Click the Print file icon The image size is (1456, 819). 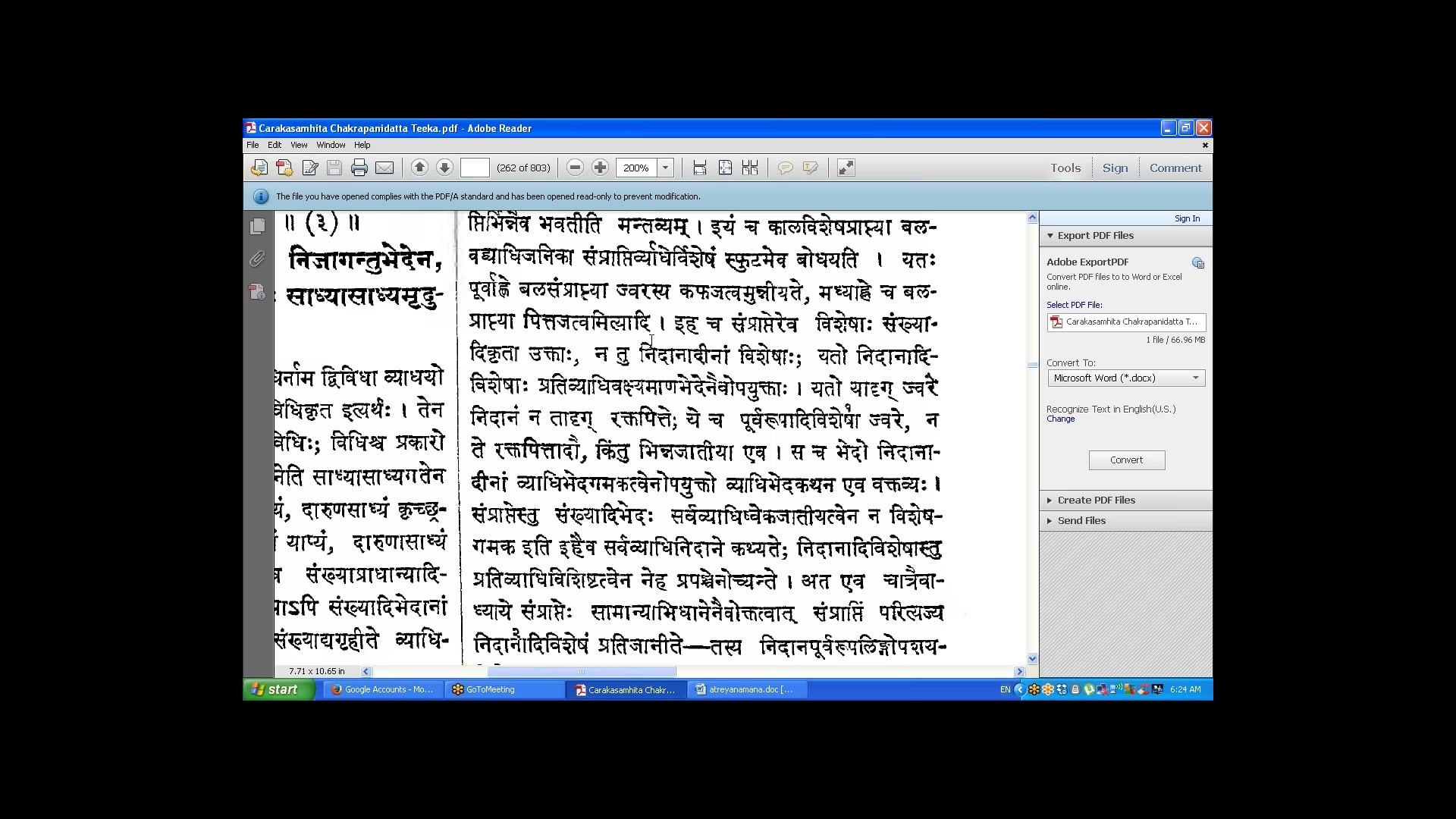pyautogui.click(x=359, y=168)
